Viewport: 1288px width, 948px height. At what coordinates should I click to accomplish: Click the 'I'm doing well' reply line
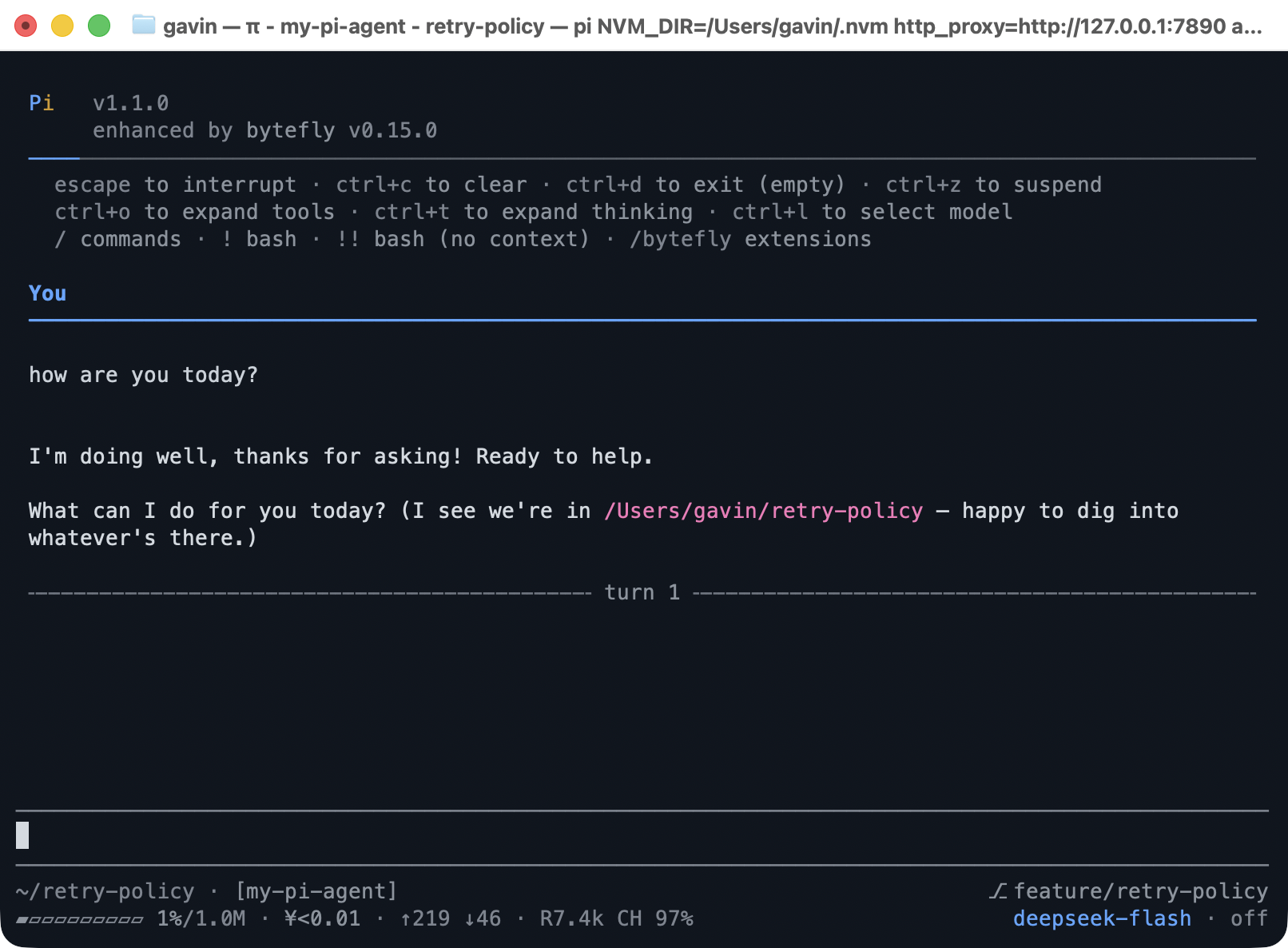click(341, 456)
